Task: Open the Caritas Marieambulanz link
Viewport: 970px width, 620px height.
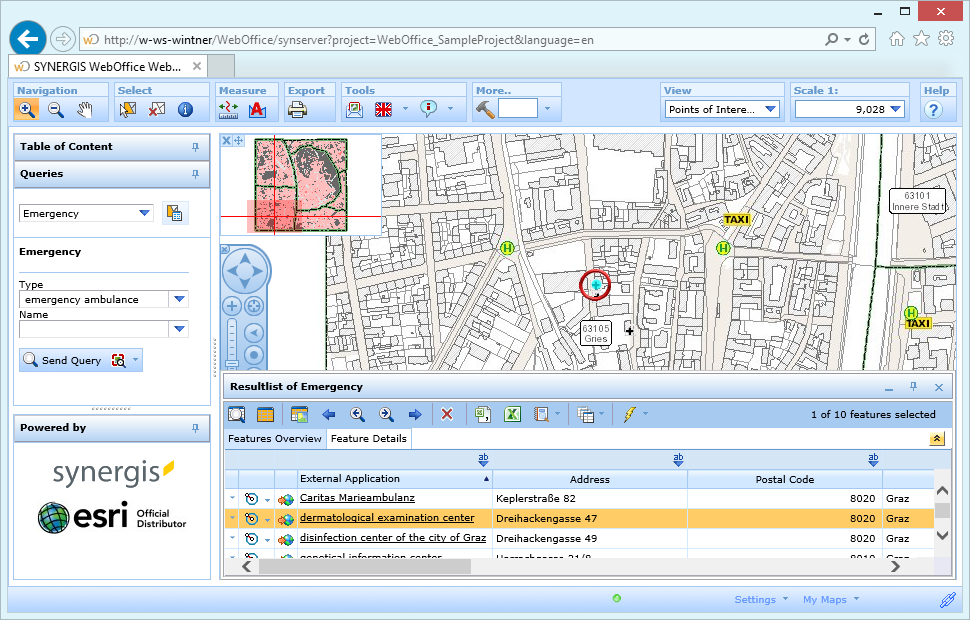Action: point(357,498)
